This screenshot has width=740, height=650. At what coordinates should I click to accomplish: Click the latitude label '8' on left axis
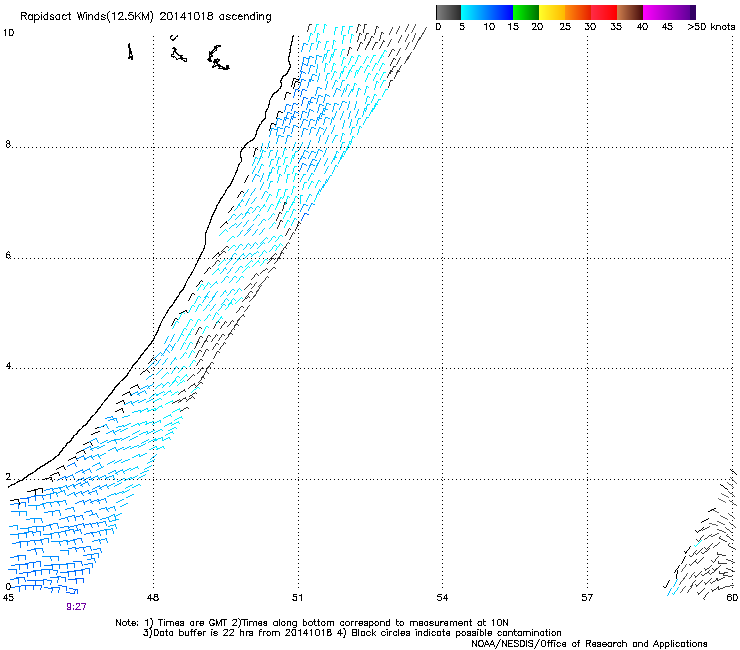tap(8, 144)
